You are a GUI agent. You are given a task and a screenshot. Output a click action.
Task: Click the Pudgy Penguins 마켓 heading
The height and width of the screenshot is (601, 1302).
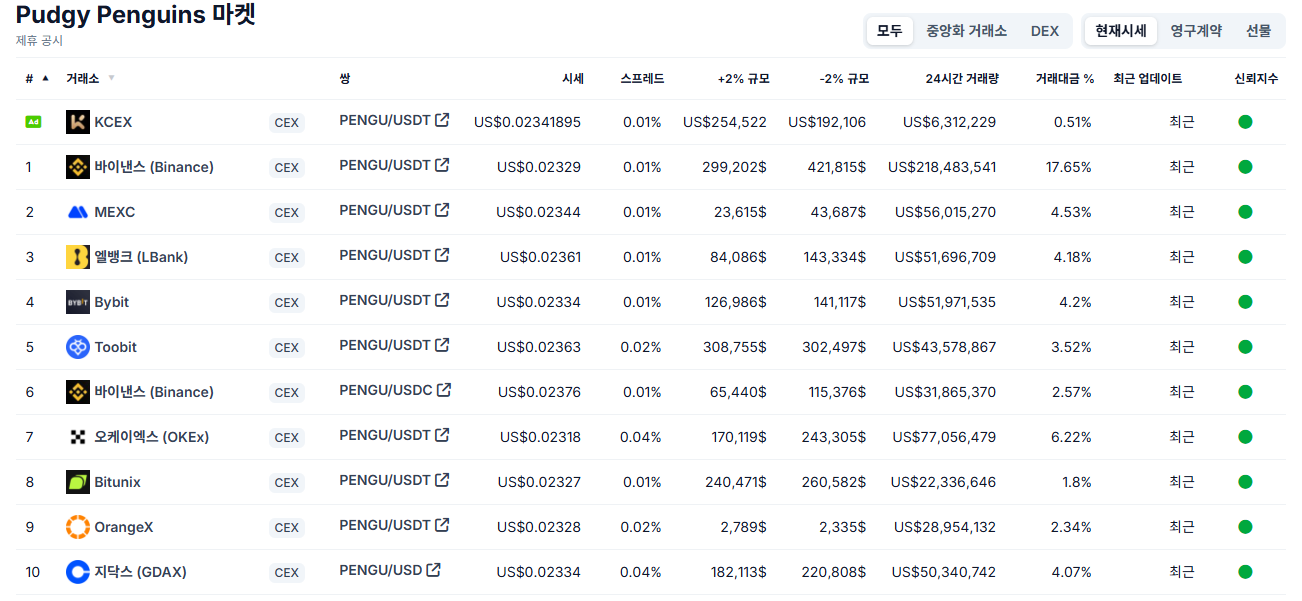click(136, 15)
